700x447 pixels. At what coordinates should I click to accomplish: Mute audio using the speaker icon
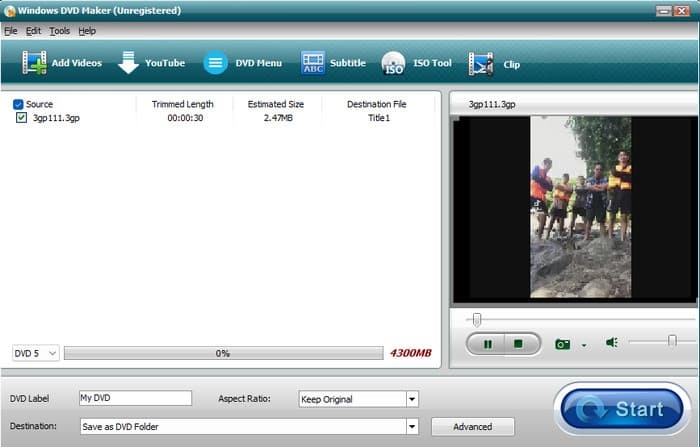tap(611, 342)
